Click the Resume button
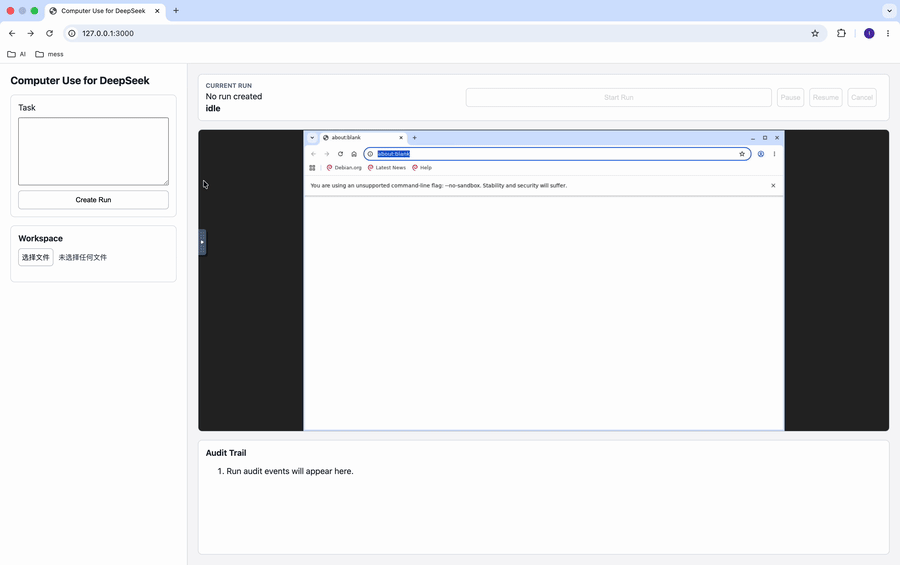Screen dimensions: 900x565 tap(825, 98)
